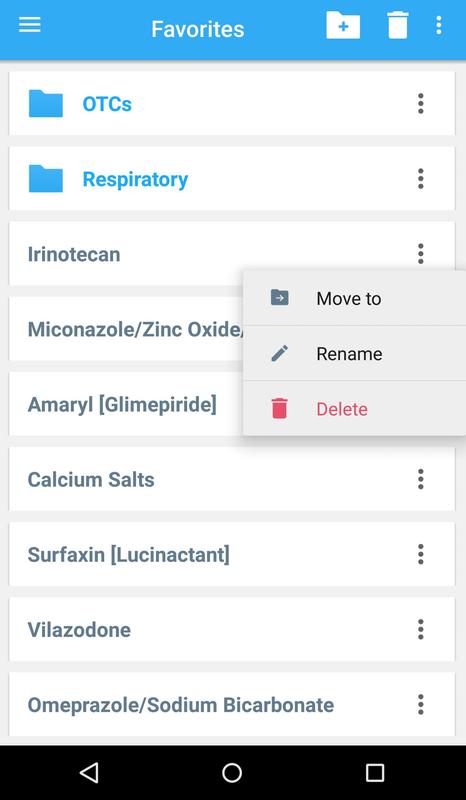Choose Rename from the context menu
The width and height of the screenshot is (466, 800).
pos(355,353)
